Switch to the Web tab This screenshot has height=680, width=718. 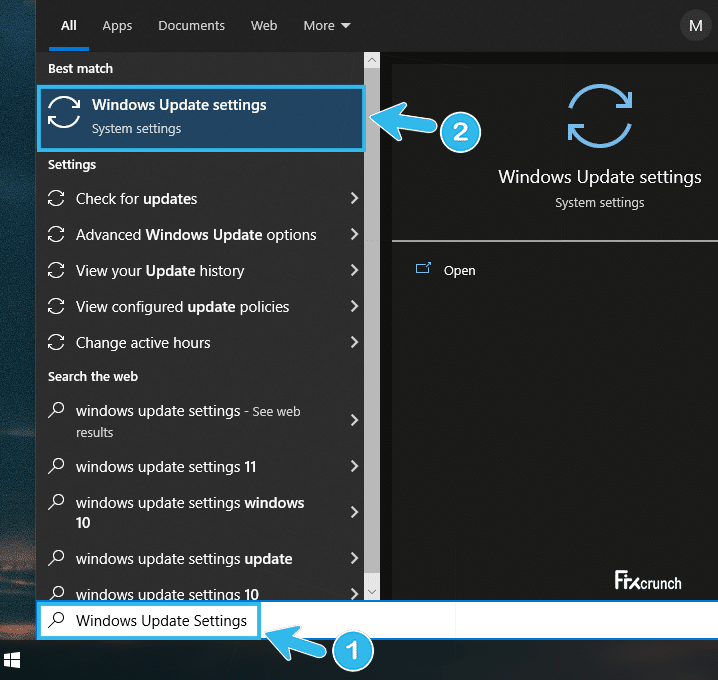pyautogui.click(x=264, y=26)
